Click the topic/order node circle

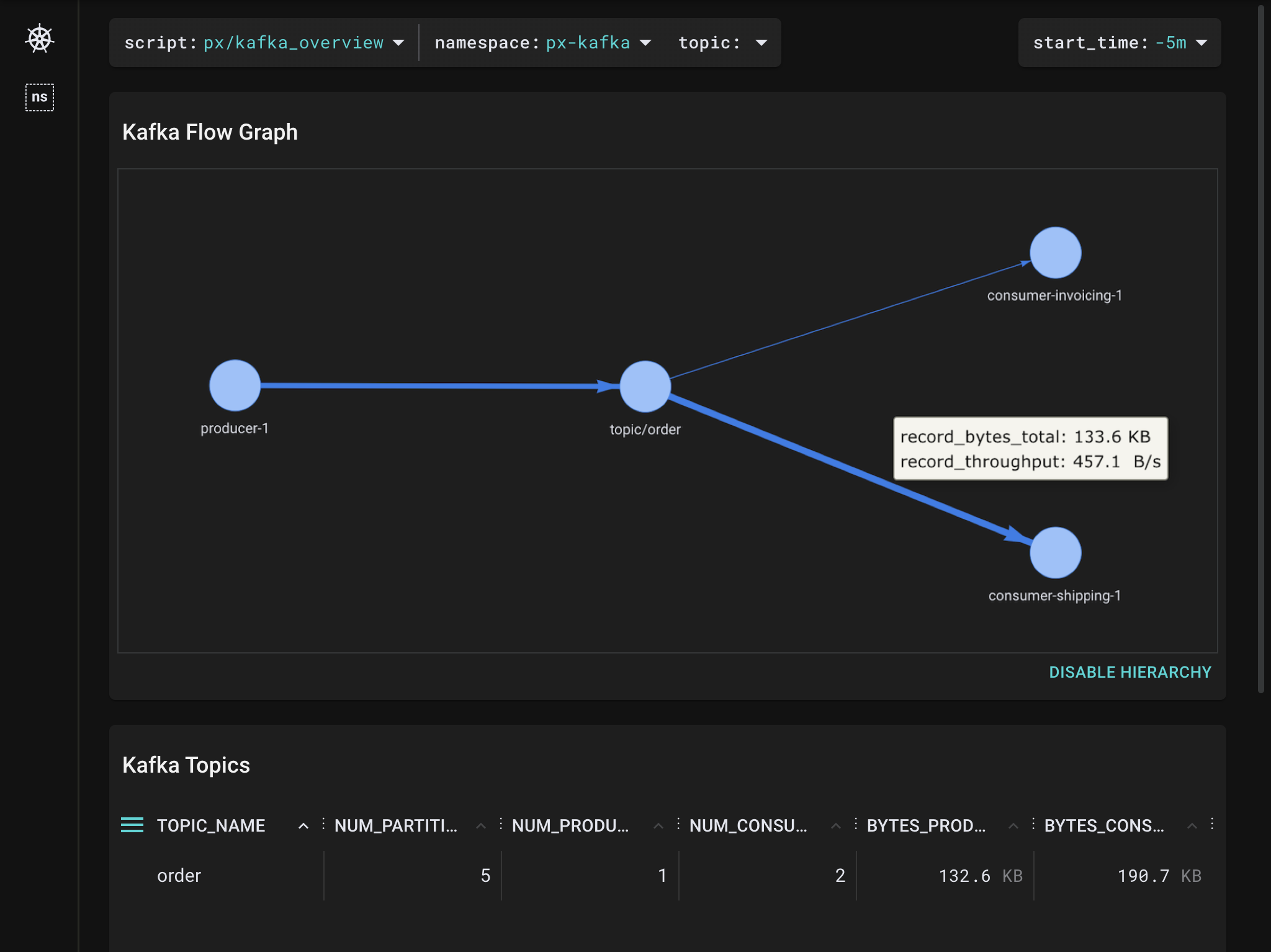[x=645, y=387]
